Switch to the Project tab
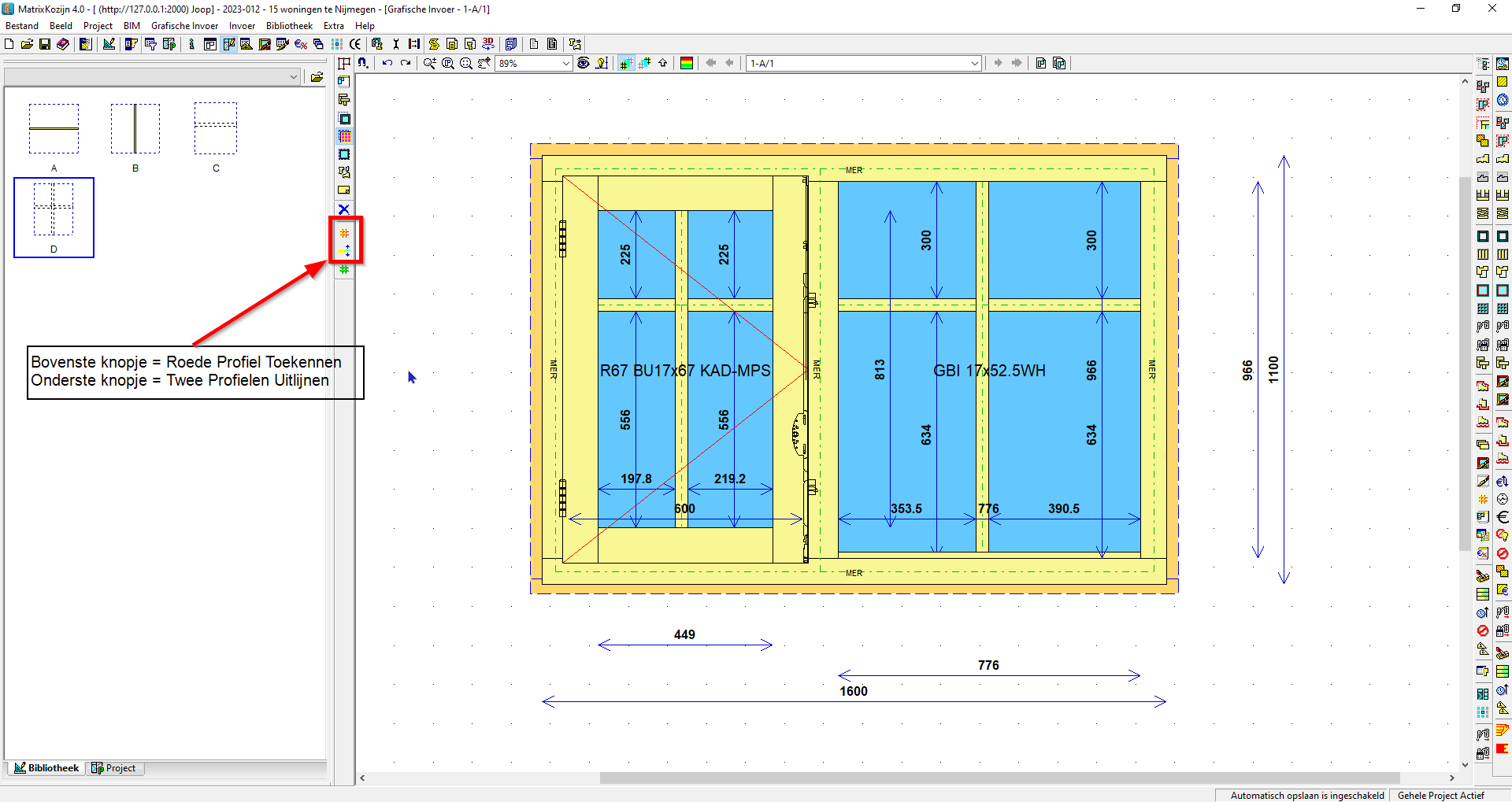 (115, 768)
